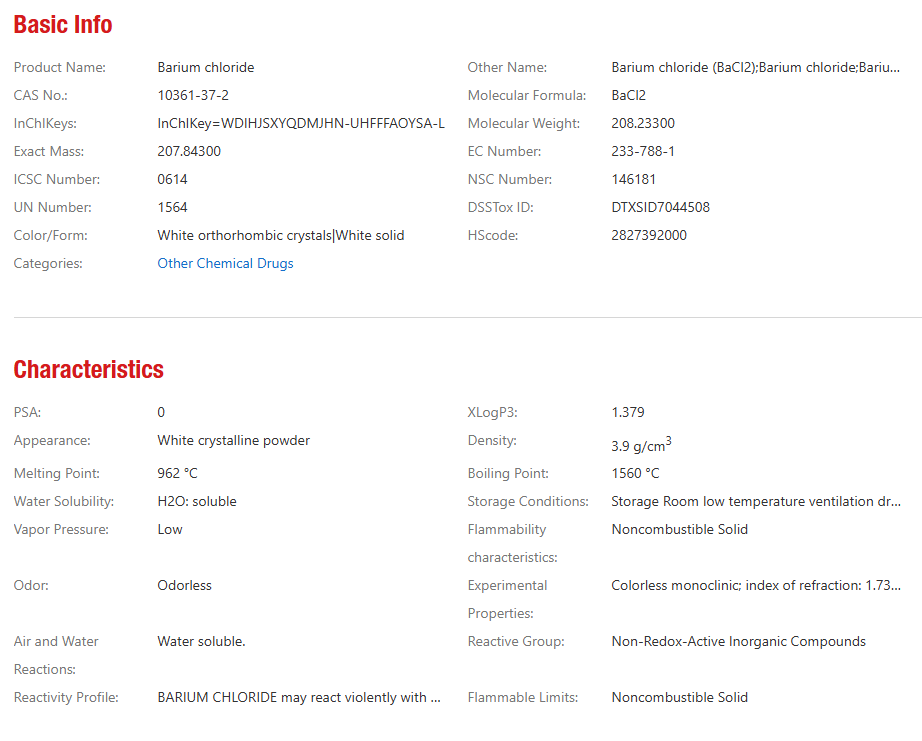Click the truncated Other Name value
Viewport: 922px width, 741px height.
click(756, 68)
